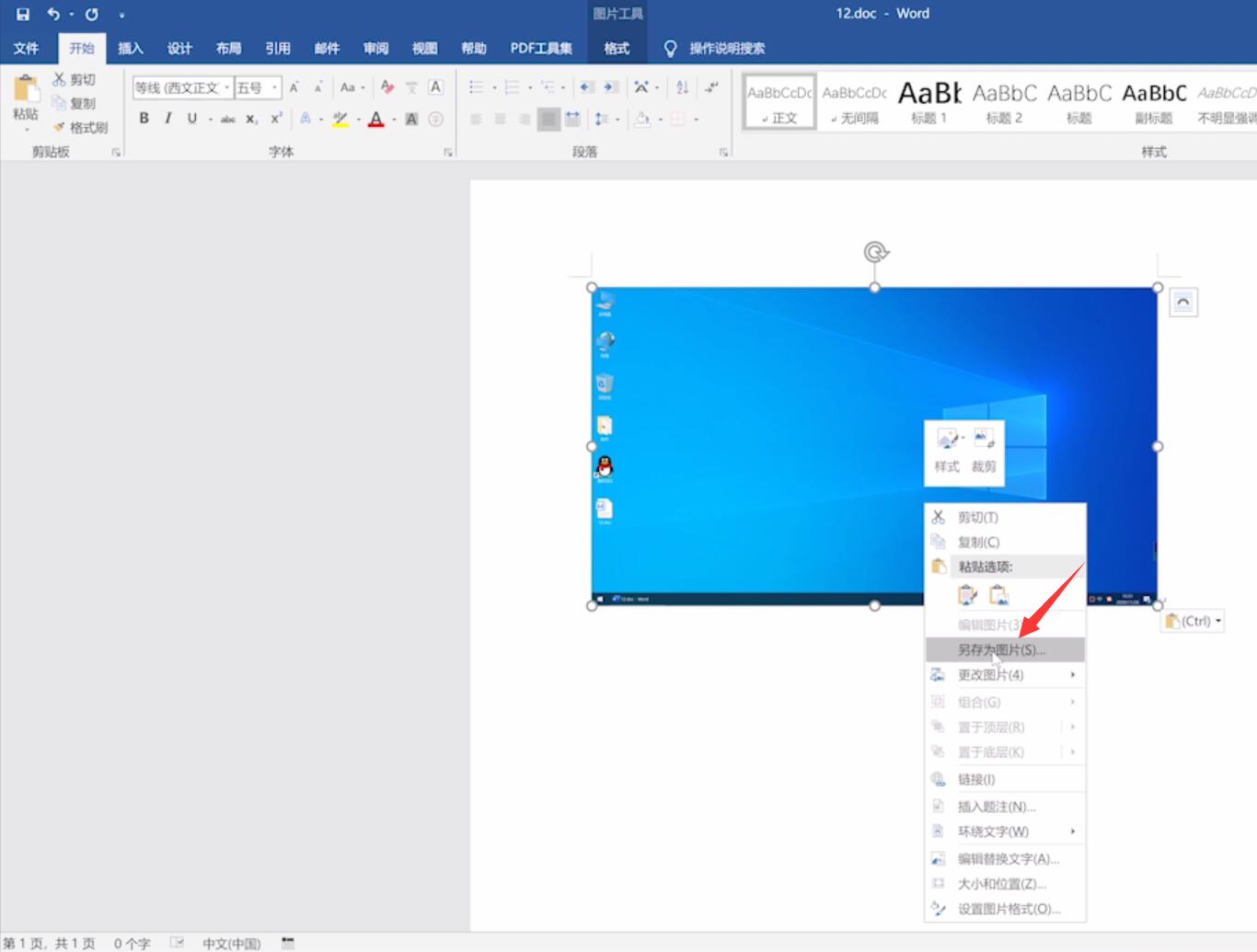This screenshot has width=1257, height=952.
Task: Expand the paragraph dialog launcher in 段落 group
Action: tap(723, 152)
